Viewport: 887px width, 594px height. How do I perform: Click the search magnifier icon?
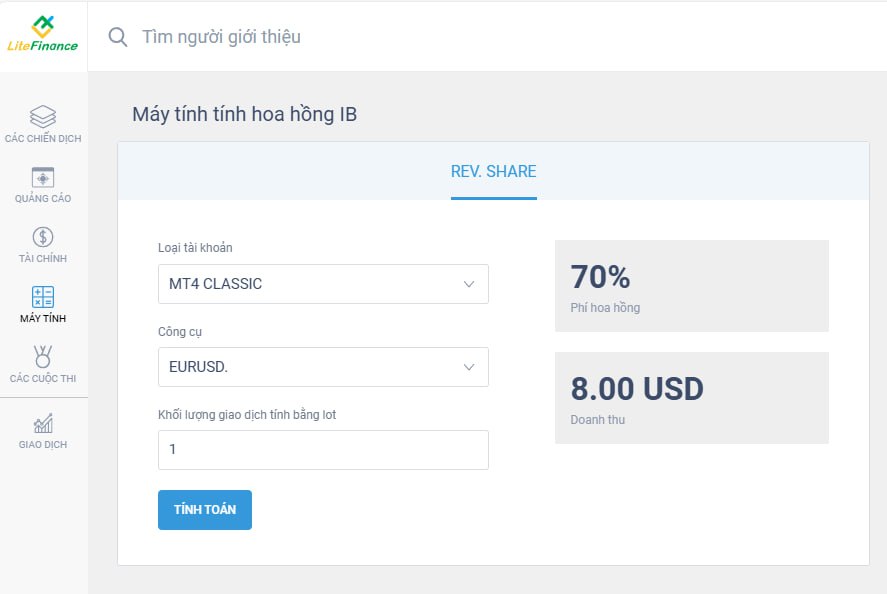coord(118,37)
